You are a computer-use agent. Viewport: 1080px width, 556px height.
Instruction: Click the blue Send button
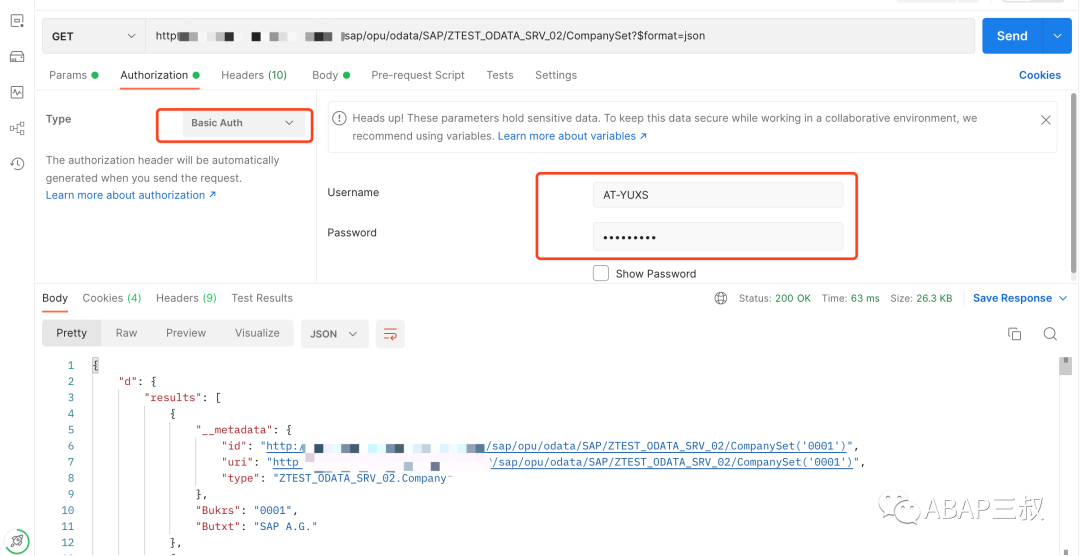point(1012,36)
